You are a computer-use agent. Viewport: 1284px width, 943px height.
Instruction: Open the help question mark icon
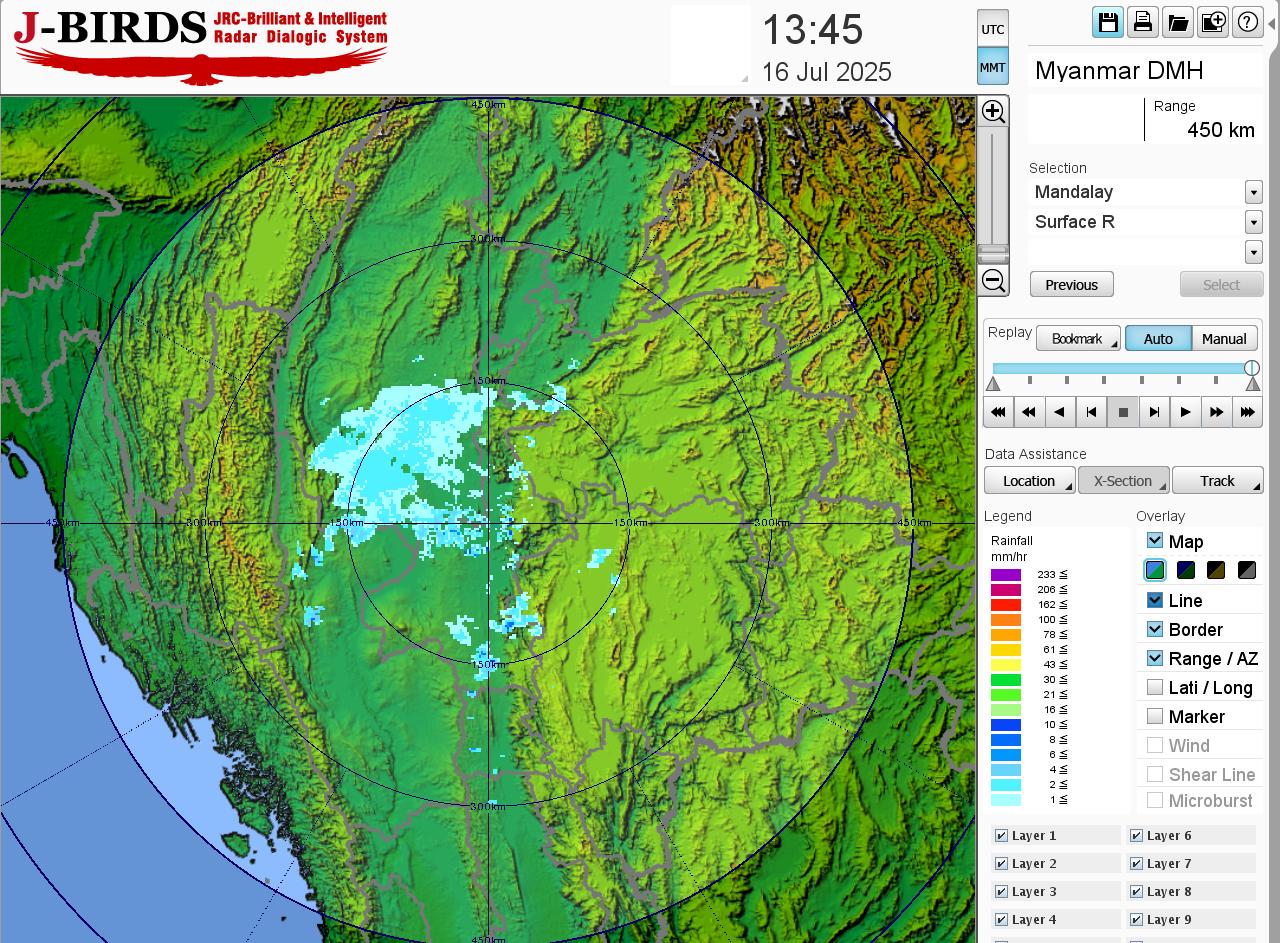click(x=1247, y=22)
